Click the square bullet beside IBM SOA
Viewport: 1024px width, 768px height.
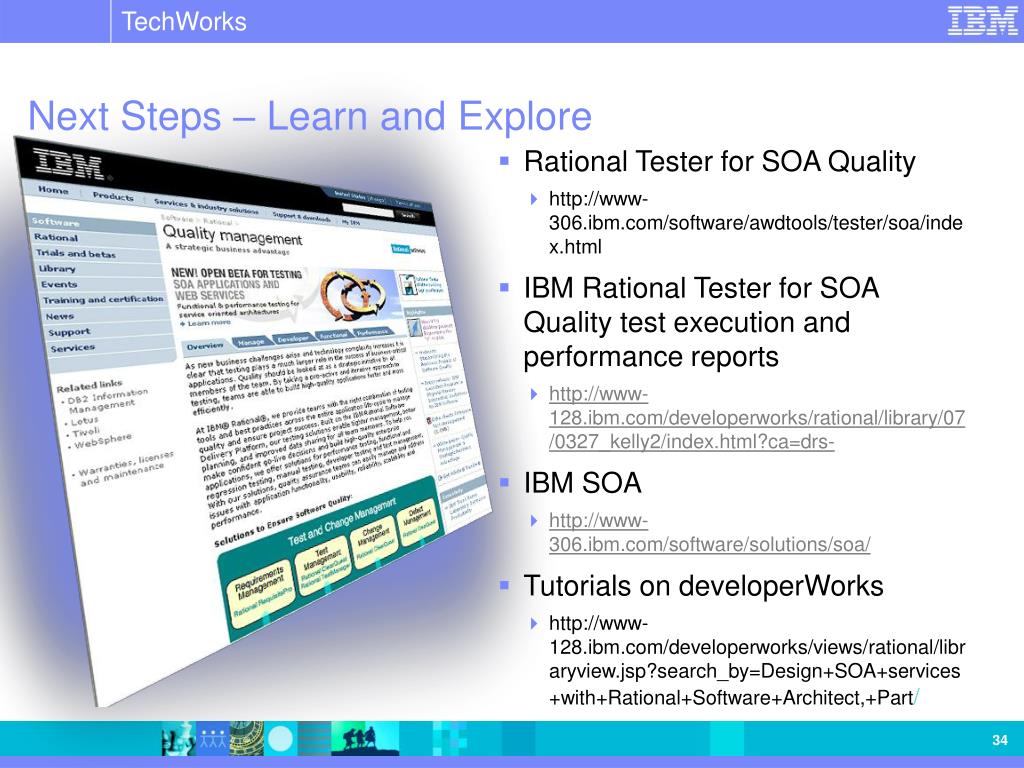coord(505,484)
